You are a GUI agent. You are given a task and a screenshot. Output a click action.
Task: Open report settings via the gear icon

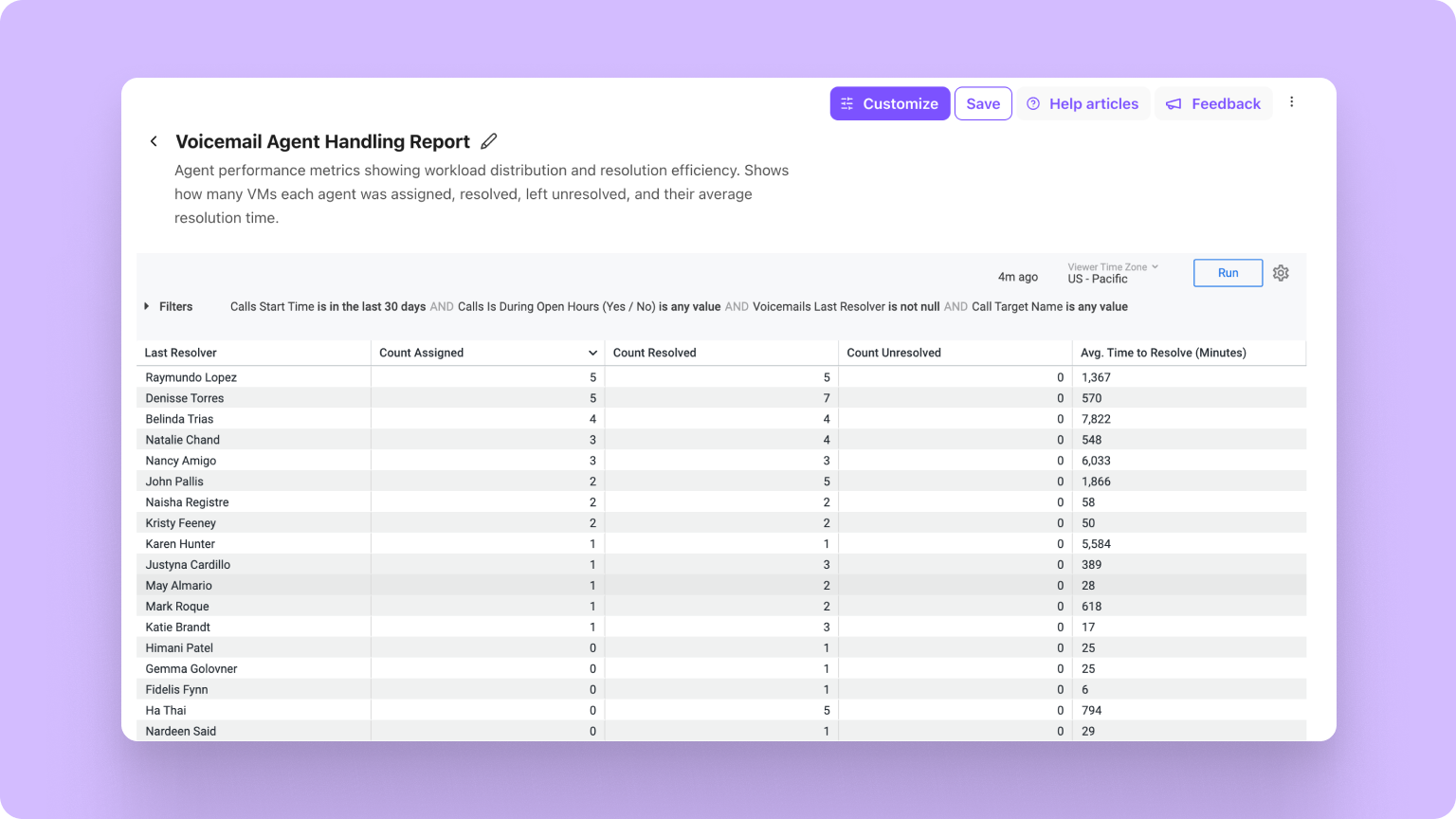click(1281, 273)
